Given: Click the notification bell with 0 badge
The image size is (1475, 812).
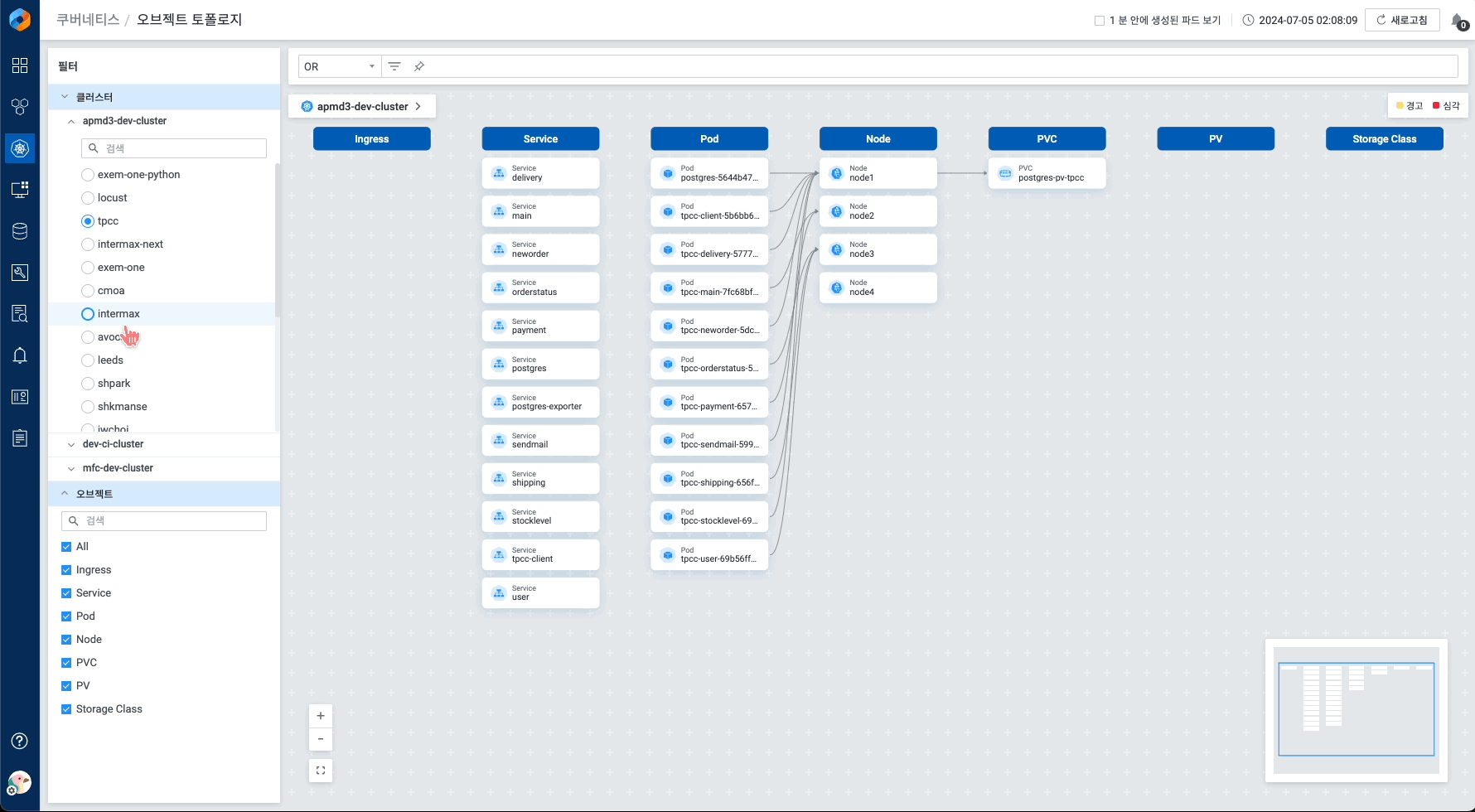Looking at the screenshot, I should coord(1458,21).
